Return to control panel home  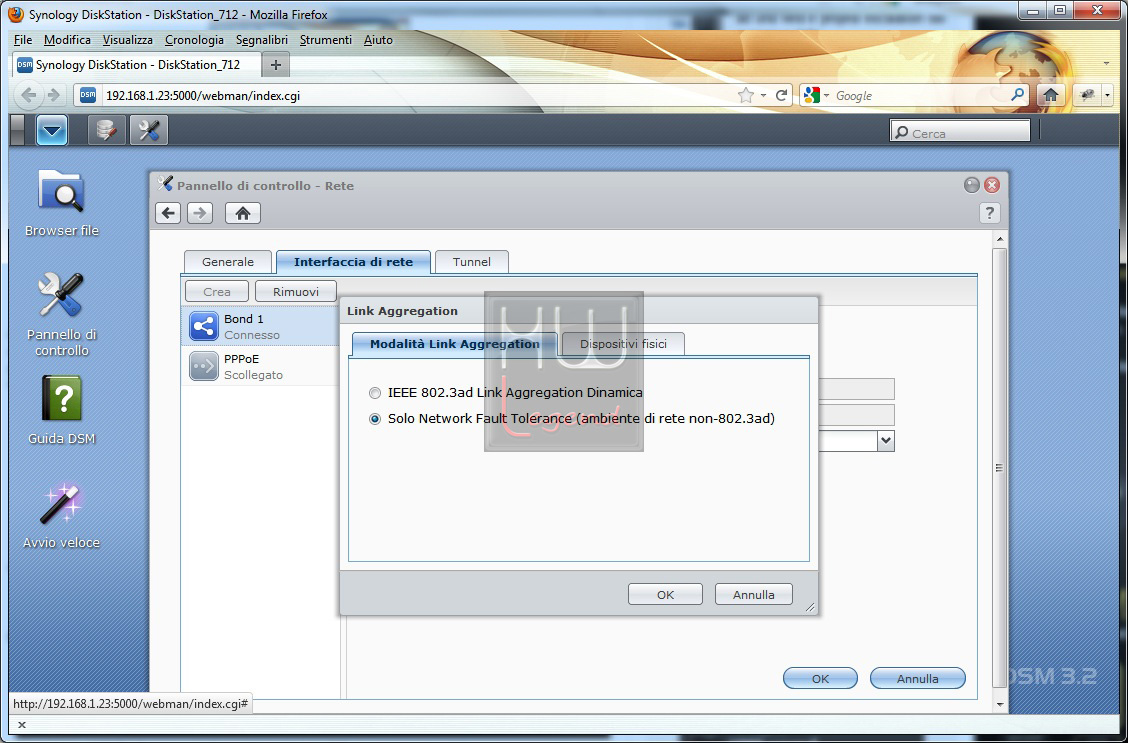coord(242,213)
